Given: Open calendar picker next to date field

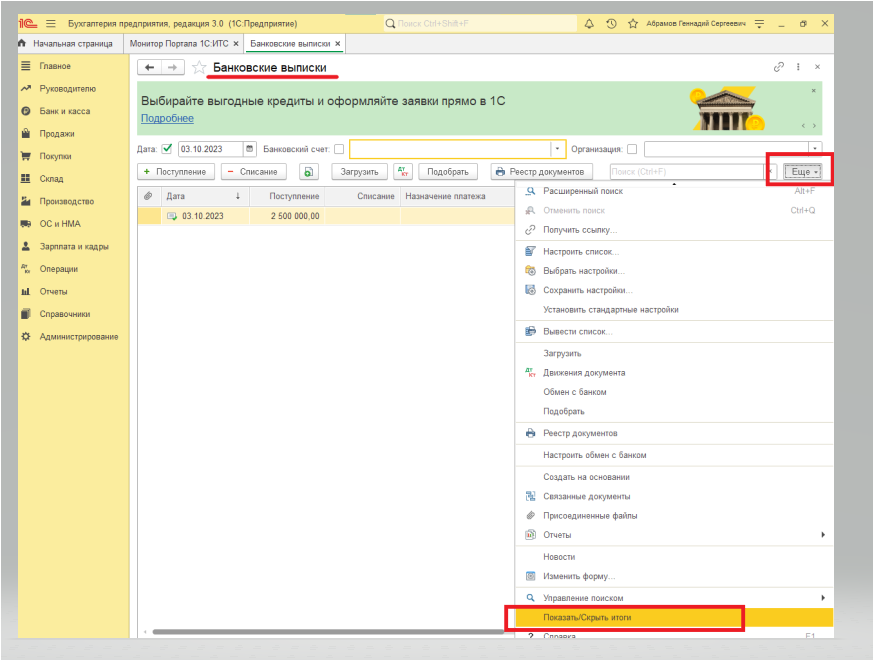Looking at the screenshot, I should click(250, 149).
